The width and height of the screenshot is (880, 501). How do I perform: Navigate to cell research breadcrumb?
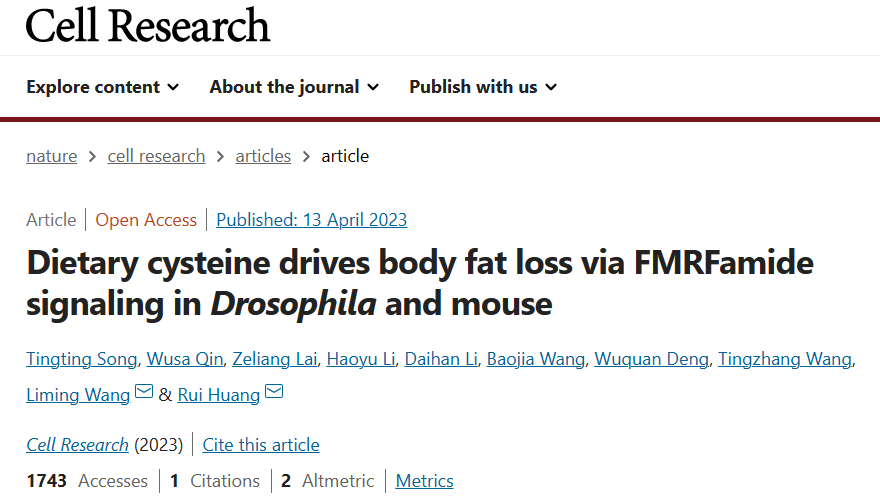pos(156,156)
